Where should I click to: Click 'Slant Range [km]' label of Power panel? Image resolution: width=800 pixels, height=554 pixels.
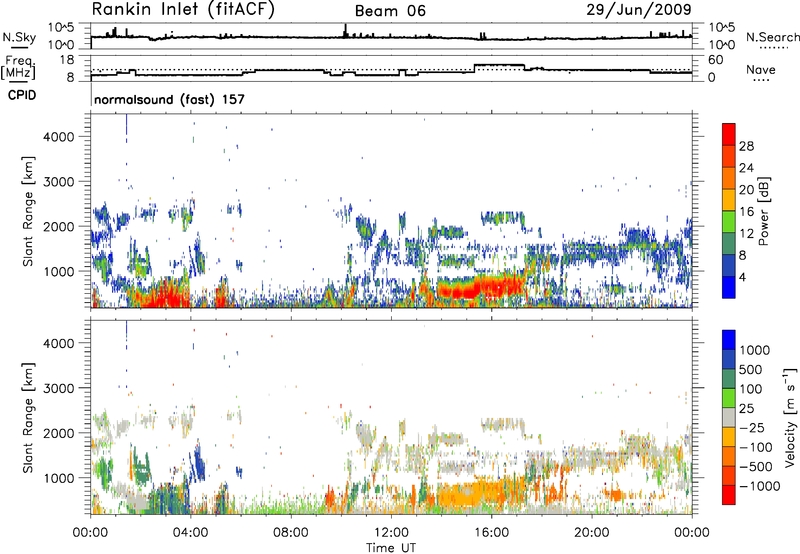click(x=28, y=211)
